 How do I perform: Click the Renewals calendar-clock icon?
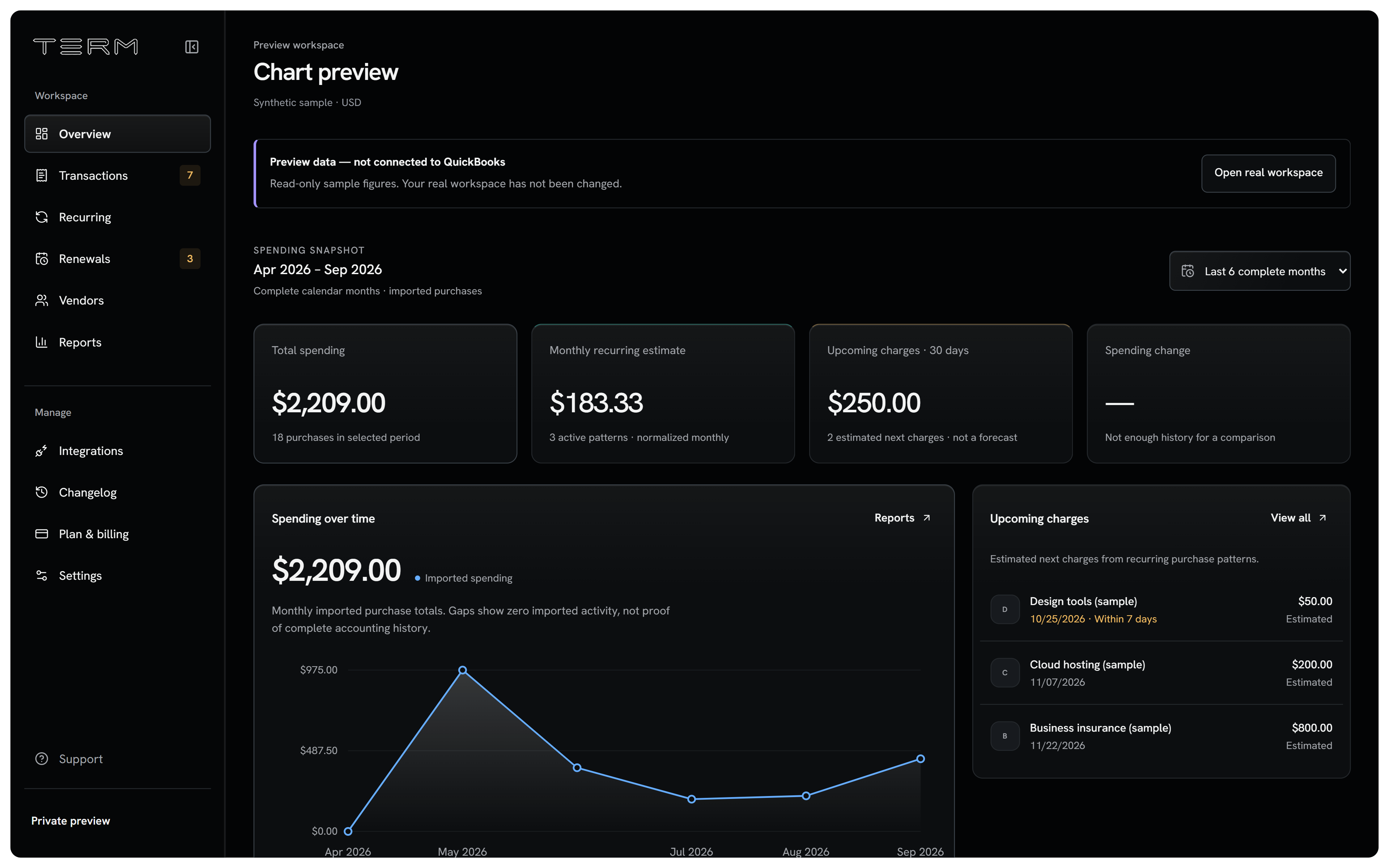(41, 259)
